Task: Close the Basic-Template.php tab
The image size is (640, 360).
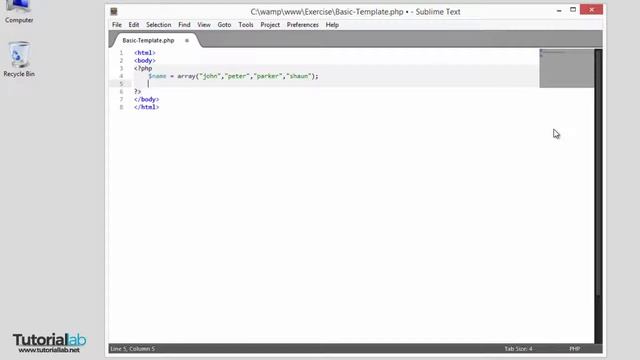Action: 187,40
